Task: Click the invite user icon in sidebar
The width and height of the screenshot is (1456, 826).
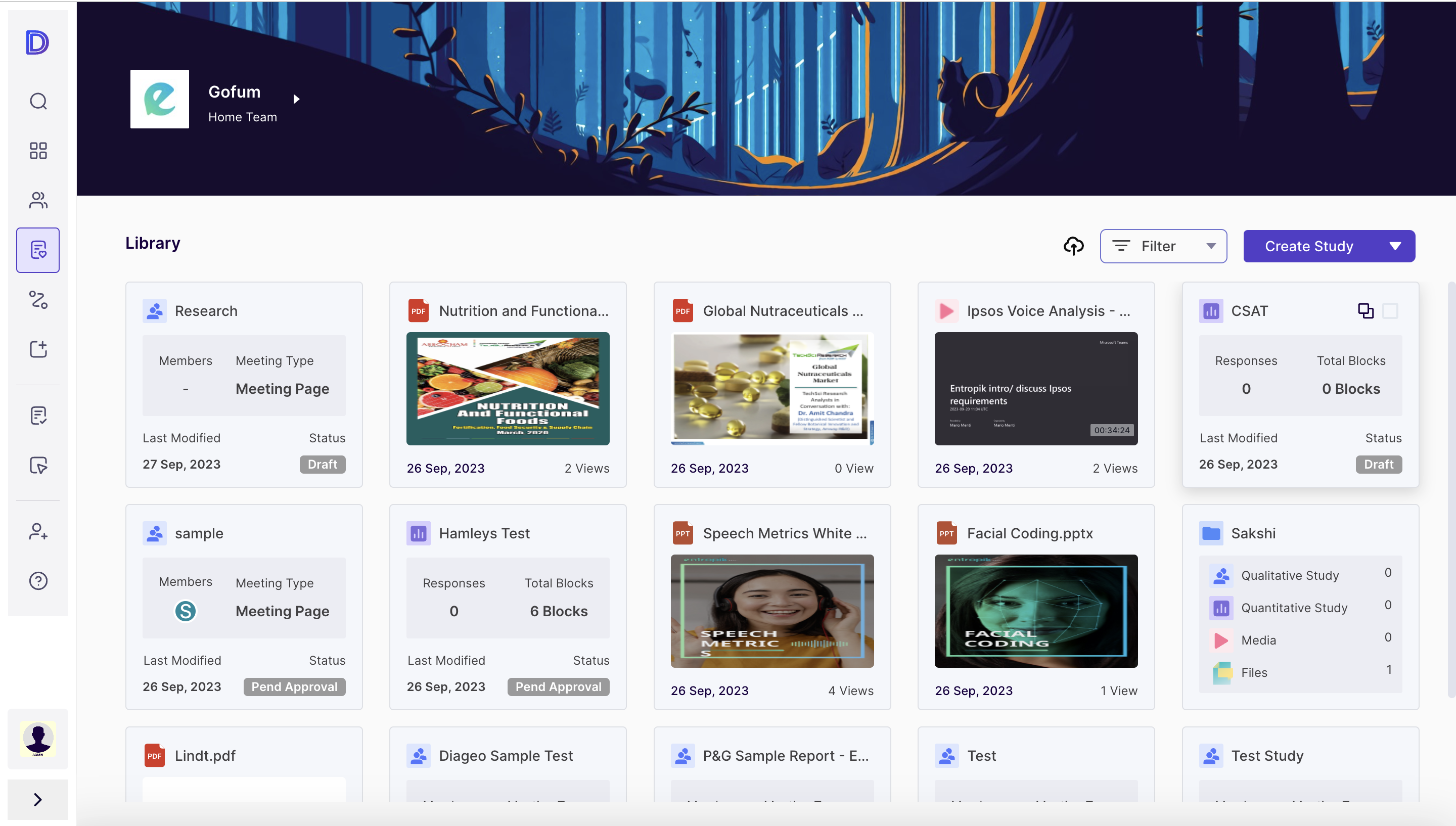Action: (x=38, y=531)
